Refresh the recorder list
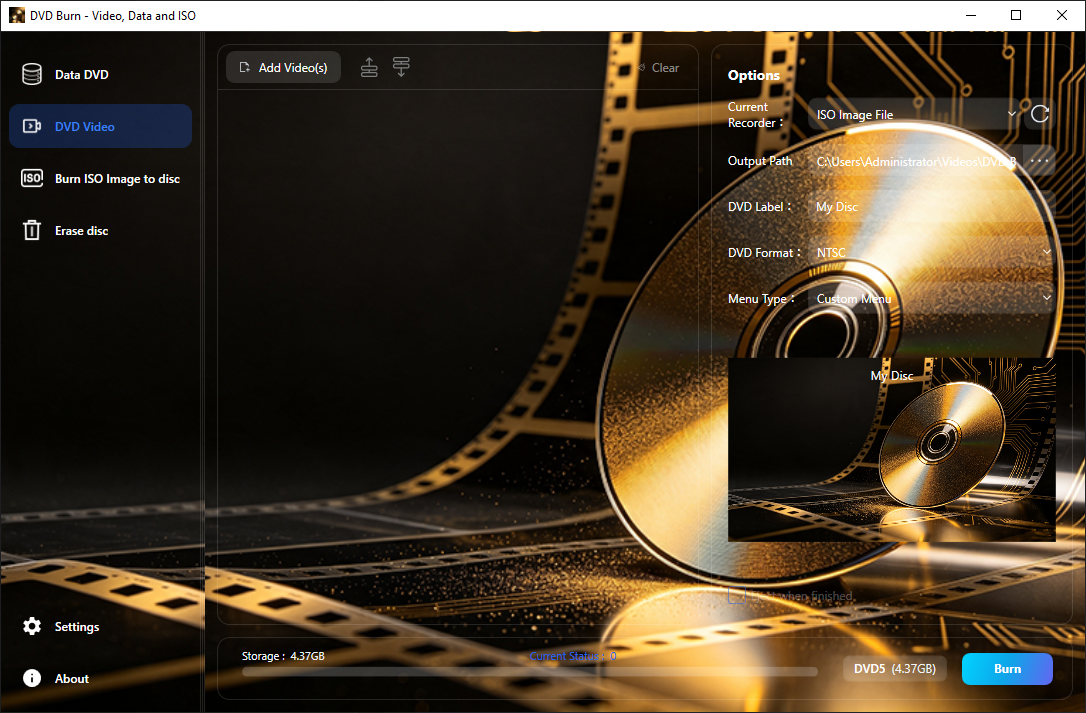Viewport: 1086px width, 713px height. click(1040, 114)
